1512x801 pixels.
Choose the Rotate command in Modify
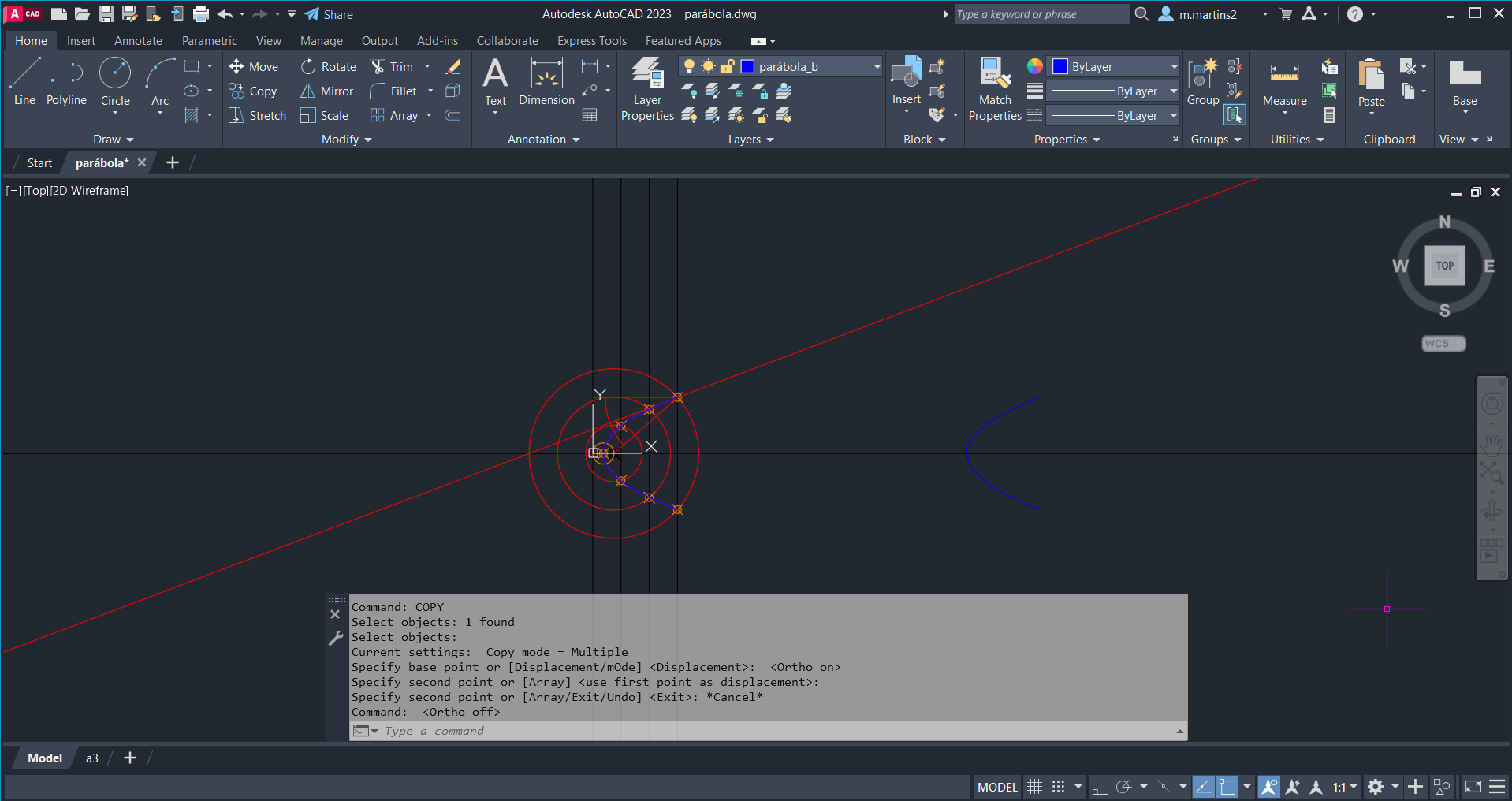click(328, 67)
